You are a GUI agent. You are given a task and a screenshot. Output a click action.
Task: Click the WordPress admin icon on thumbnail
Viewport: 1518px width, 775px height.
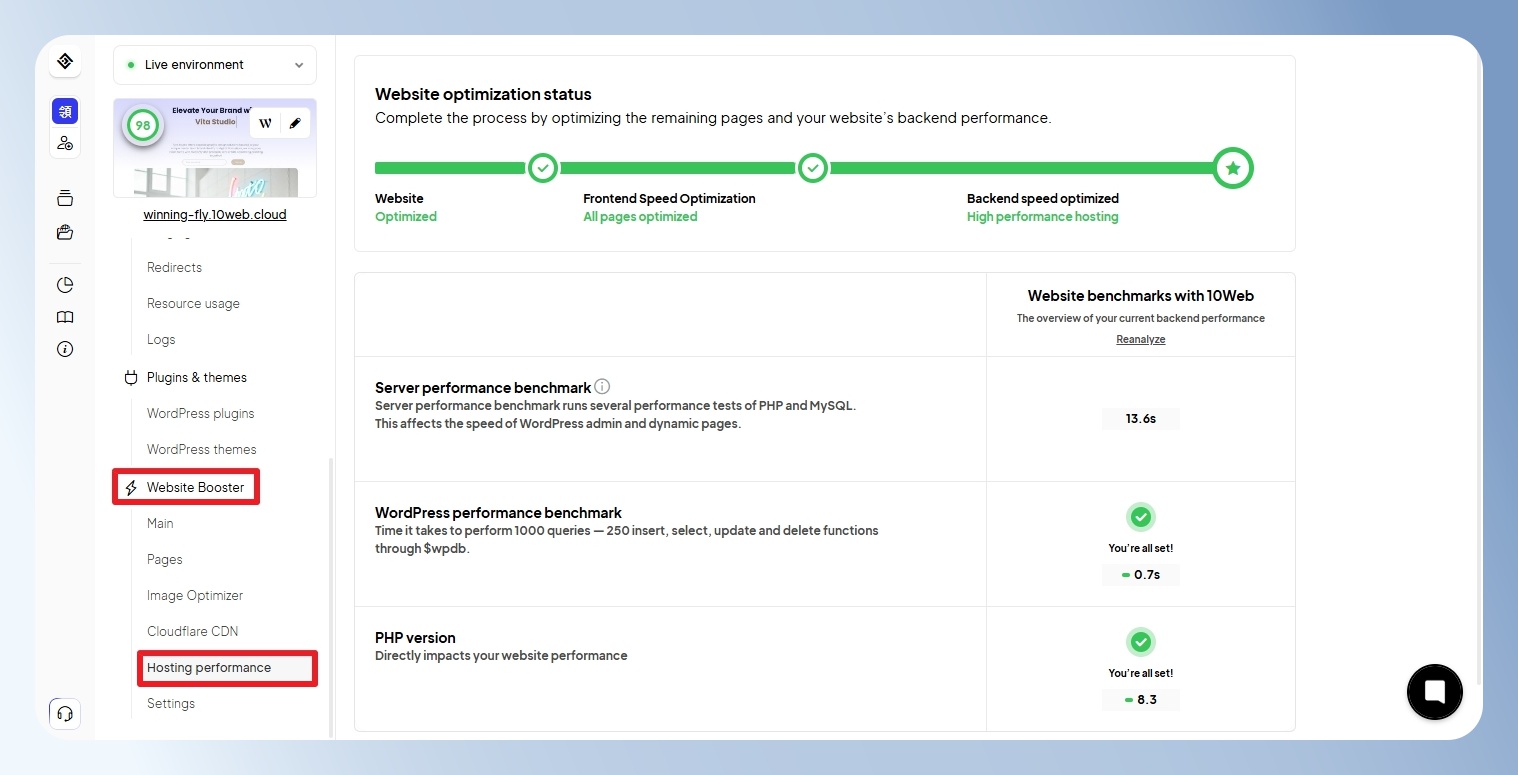point(265,123)
